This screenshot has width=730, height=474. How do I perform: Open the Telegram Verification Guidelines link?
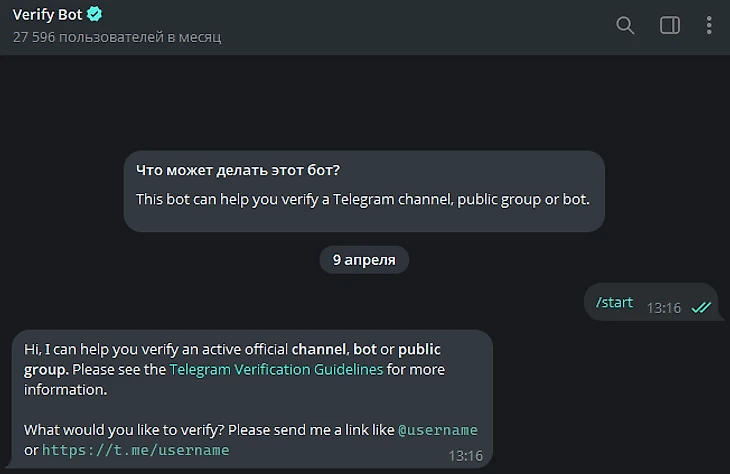pos(276,369)
